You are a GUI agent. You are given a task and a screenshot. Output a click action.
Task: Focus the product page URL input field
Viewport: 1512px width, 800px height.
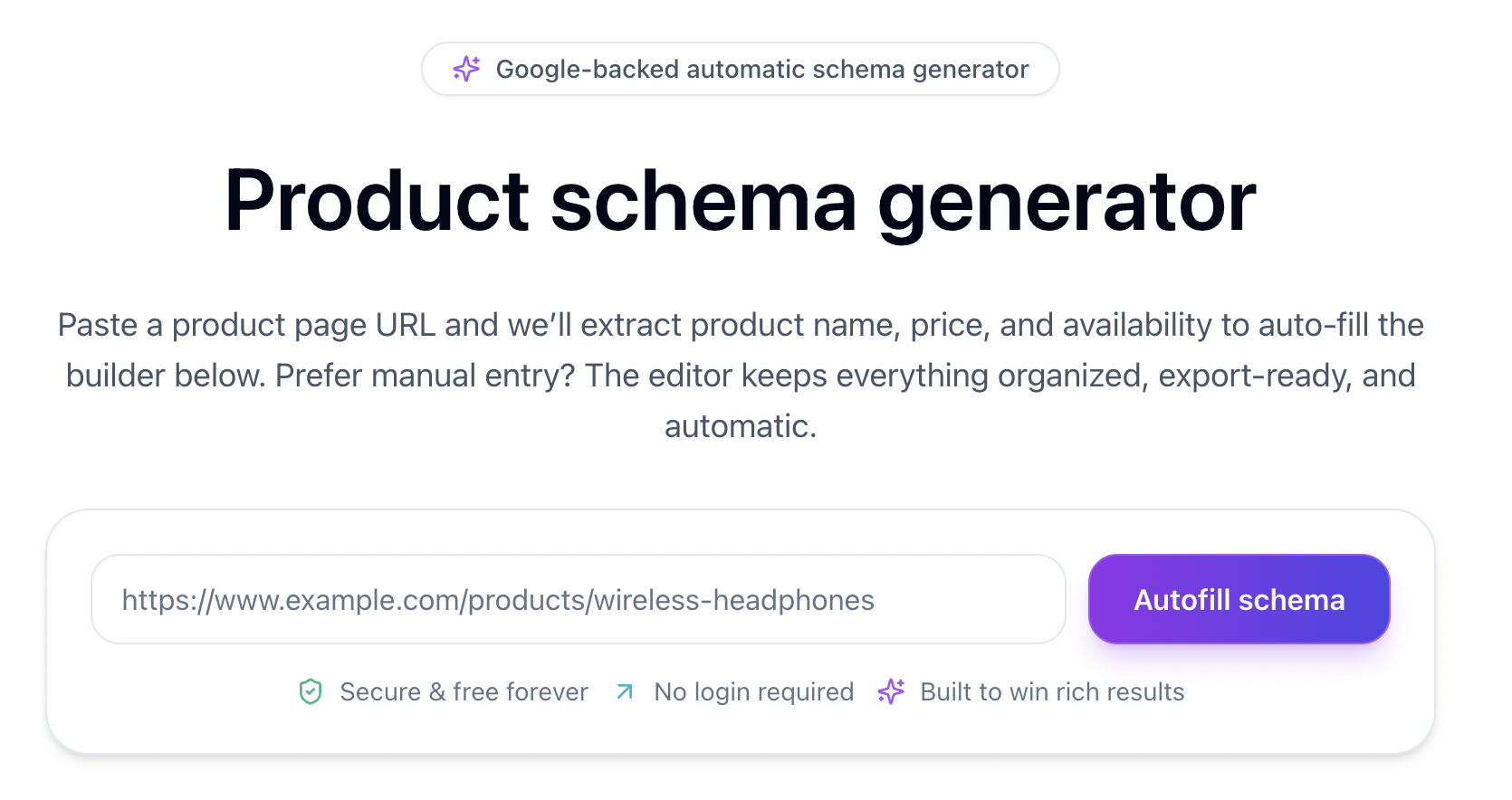point(578,599)
